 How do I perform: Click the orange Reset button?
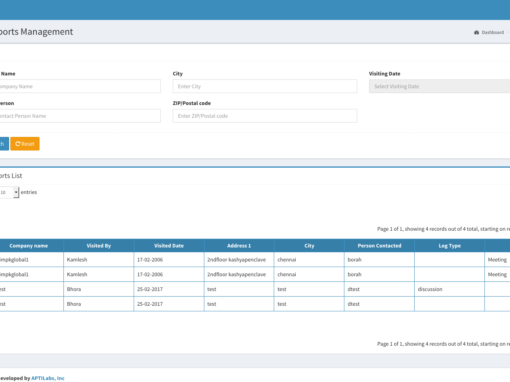coord(25,144)
